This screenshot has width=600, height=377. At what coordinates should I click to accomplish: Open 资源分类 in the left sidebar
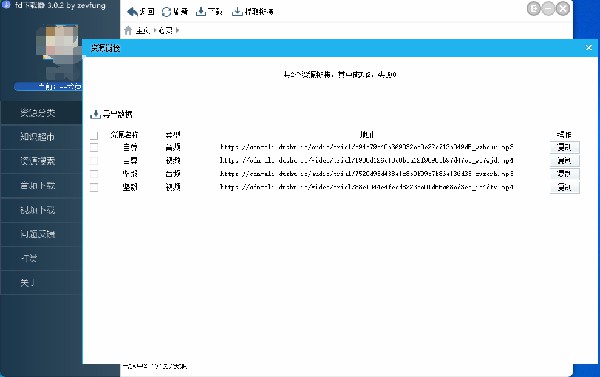[41, 113]
